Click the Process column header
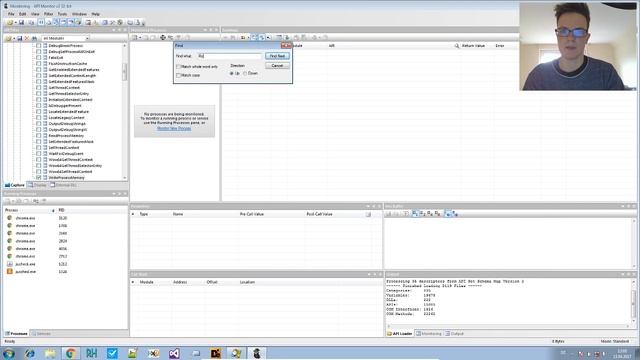Screen dimensions: 640x360 [29, 210]
